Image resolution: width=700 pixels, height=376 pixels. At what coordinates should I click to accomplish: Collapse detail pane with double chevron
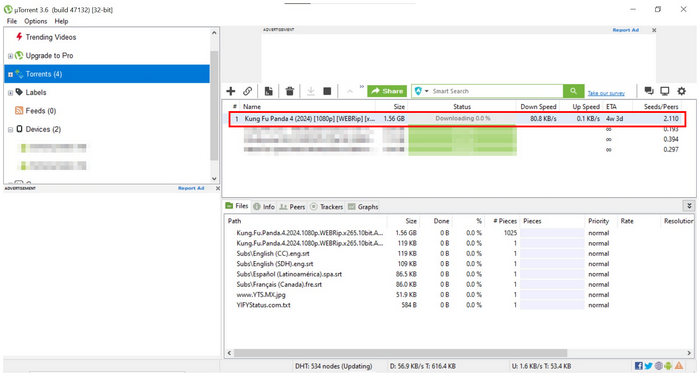coord(689,206)
